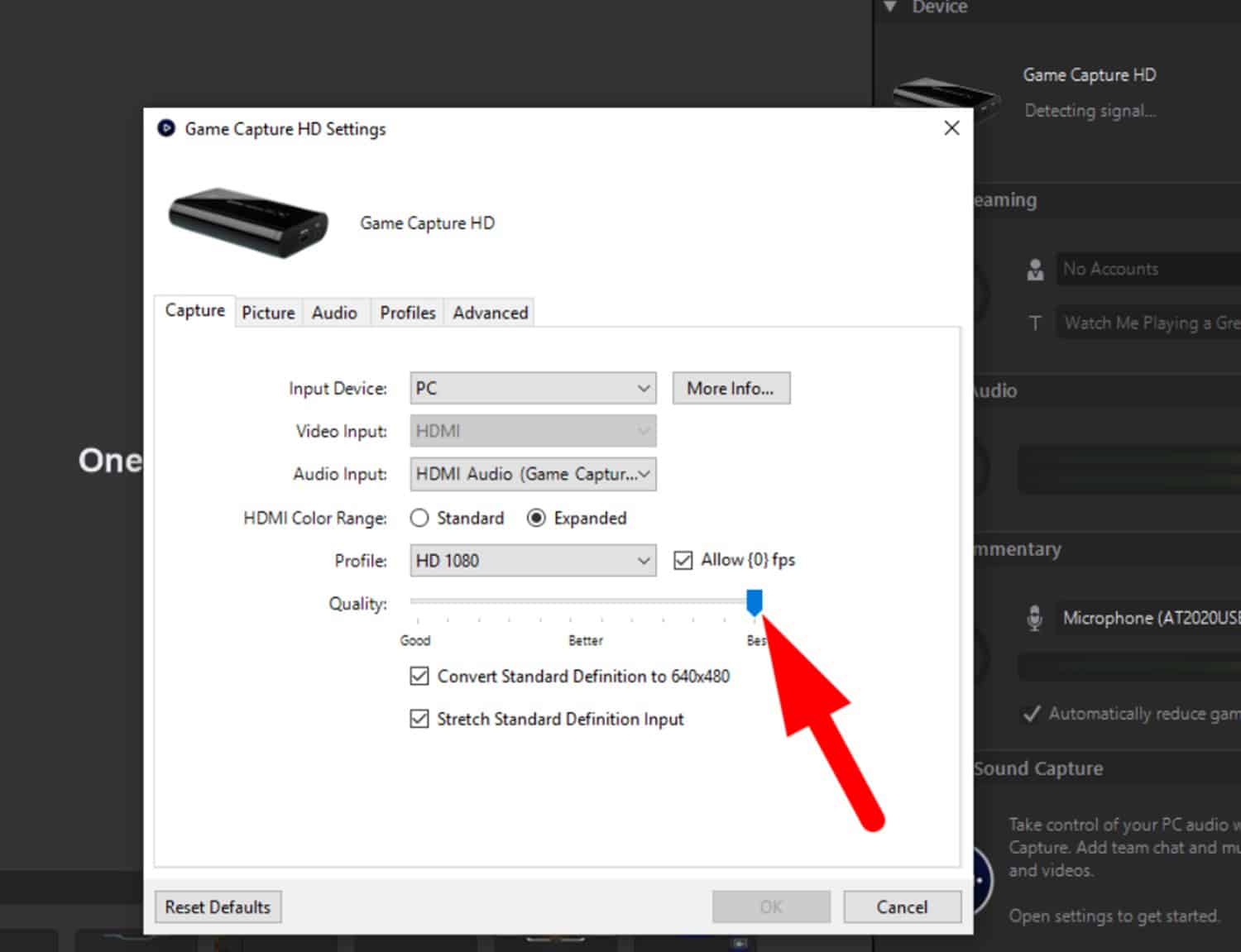This screenshot has height=952, width=1241.
Task: Open the Microphone AT2020USB selector
Action: (1148, 619)
